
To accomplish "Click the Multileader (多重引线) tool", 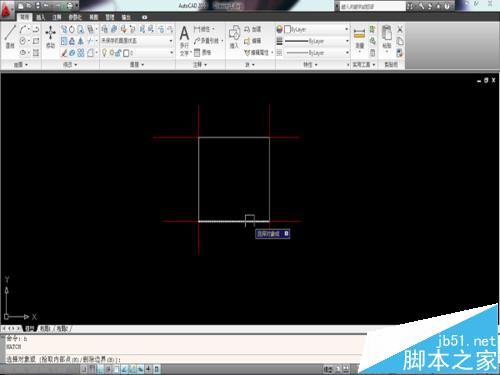I will point(207,41).
